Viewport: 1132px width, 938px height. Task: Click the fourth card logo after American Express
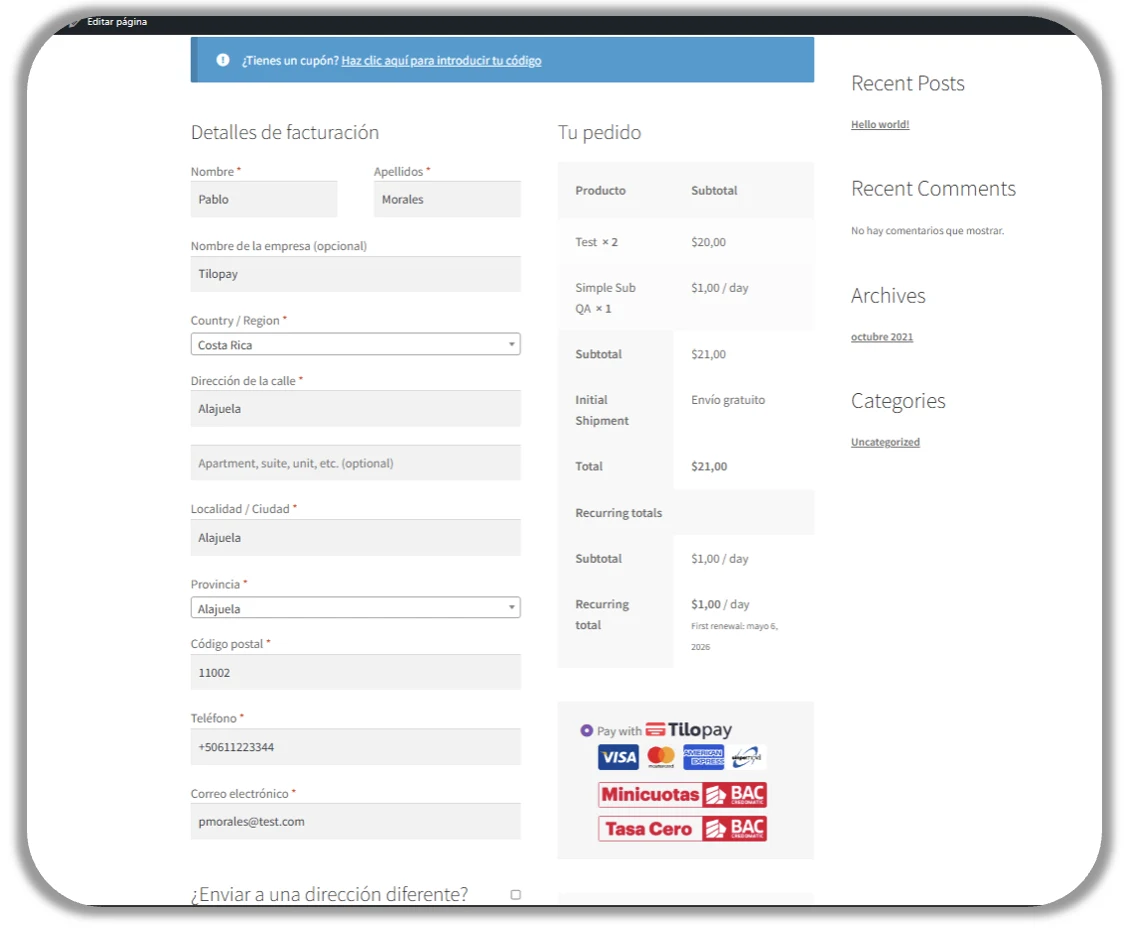click(747, 757)
